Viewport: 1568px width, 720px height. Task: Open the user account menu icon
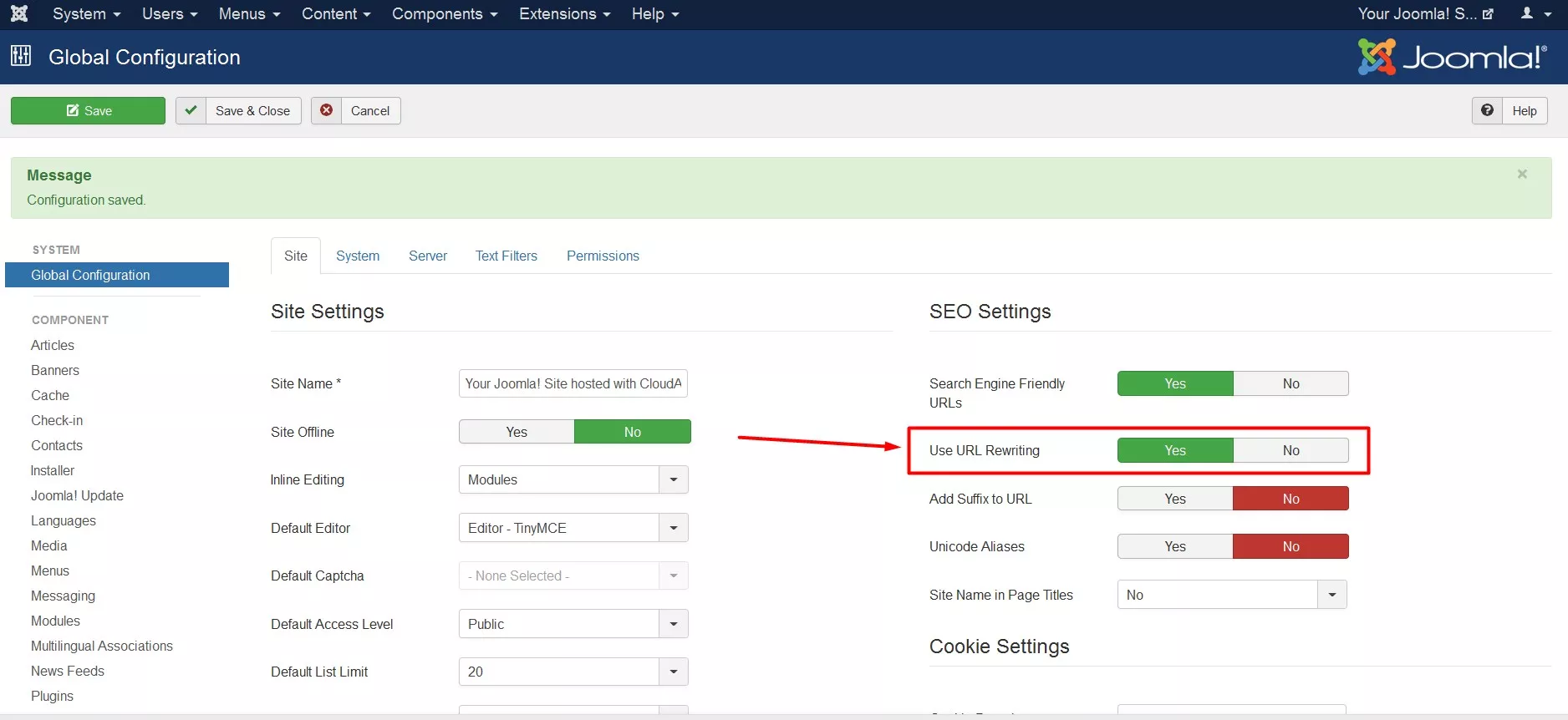pyautogui.click(x=1535, y=13)
